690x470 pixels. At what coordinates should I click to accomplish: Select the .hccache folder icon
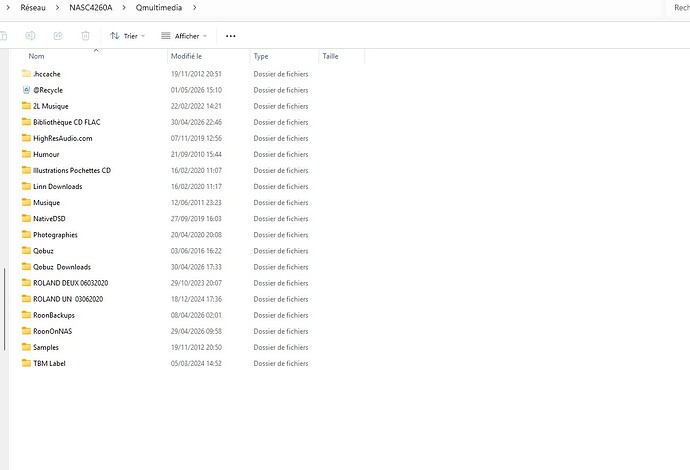pyautogui.click(x=26, y=73)
